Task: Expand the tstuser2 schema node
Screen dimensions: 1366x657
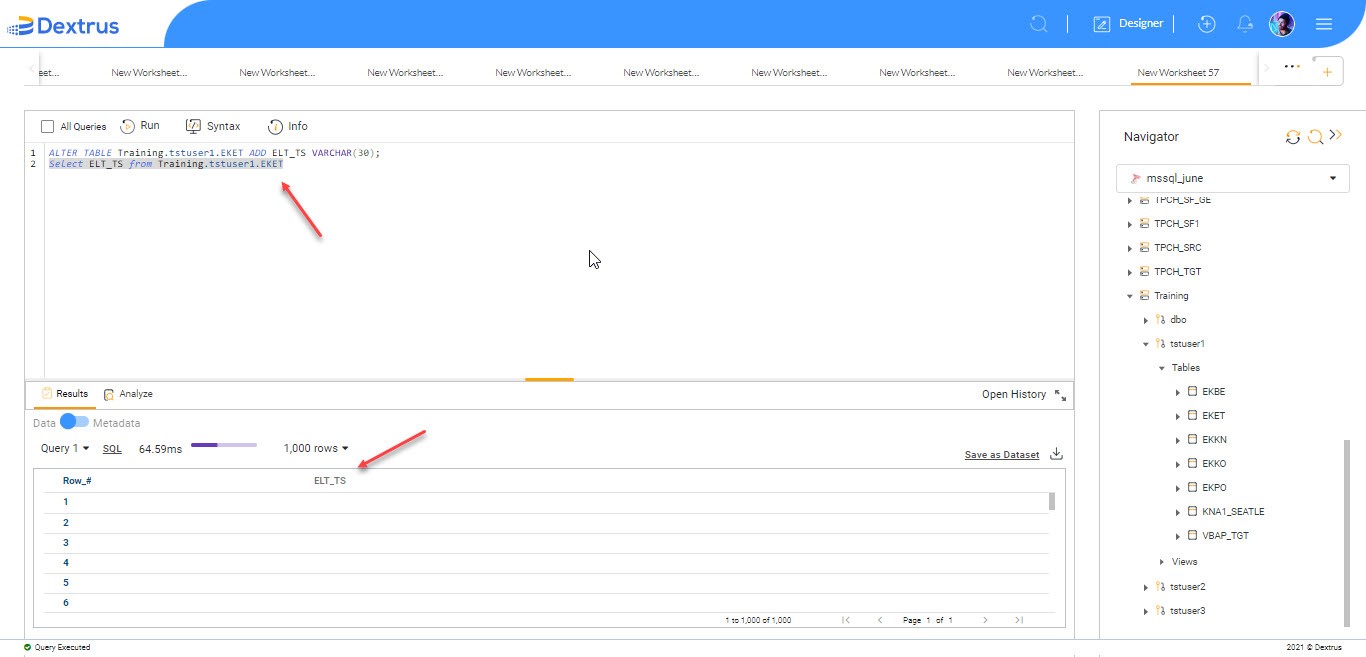Action: [1146, 587]
